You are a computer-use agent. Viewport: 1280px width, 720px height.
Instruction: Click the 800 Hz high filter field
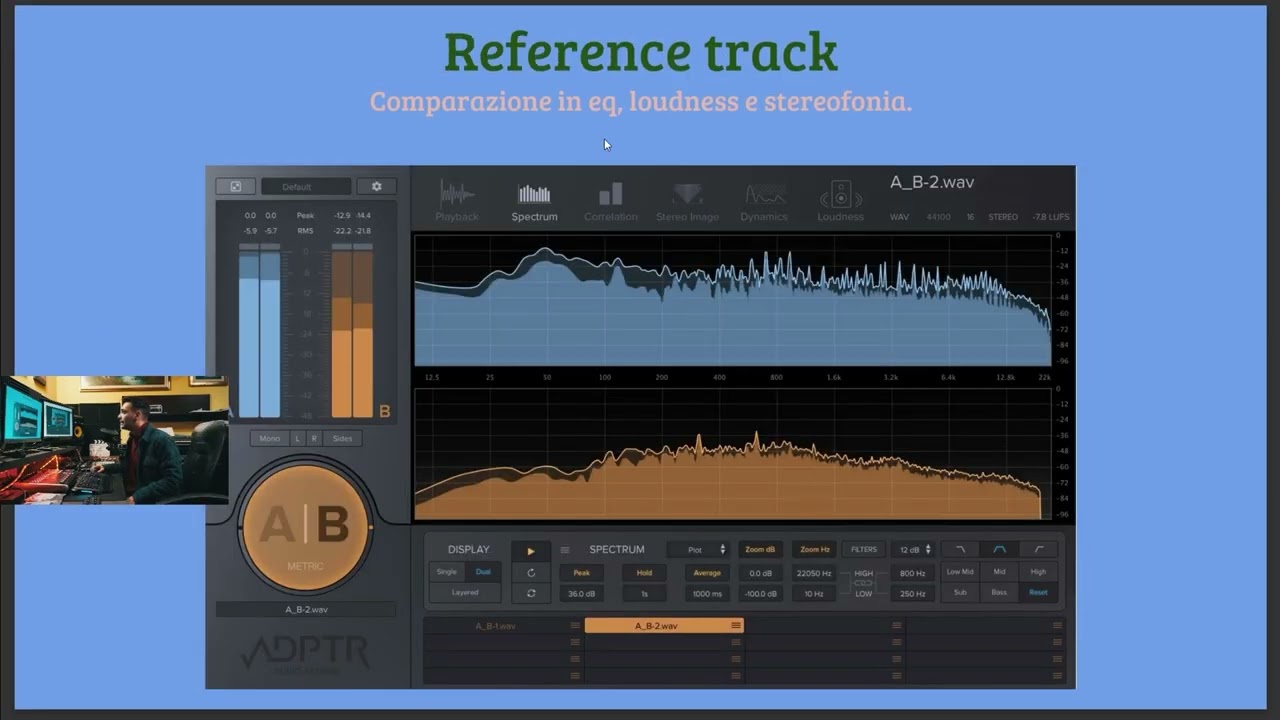point(913,573)
